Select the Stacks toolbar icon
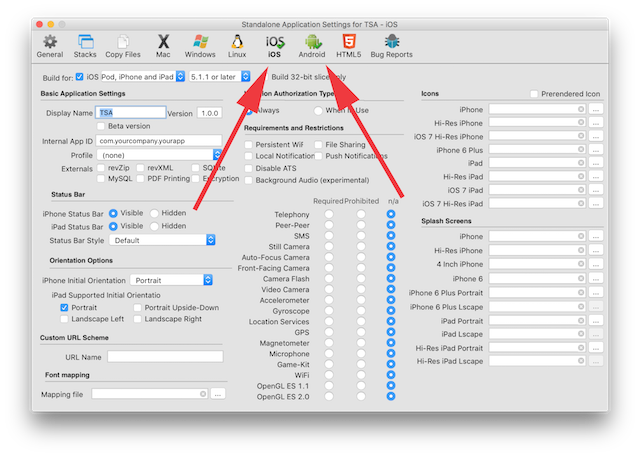Image resolution: width=640 pixels, height=457 pixels. point(85,46)
